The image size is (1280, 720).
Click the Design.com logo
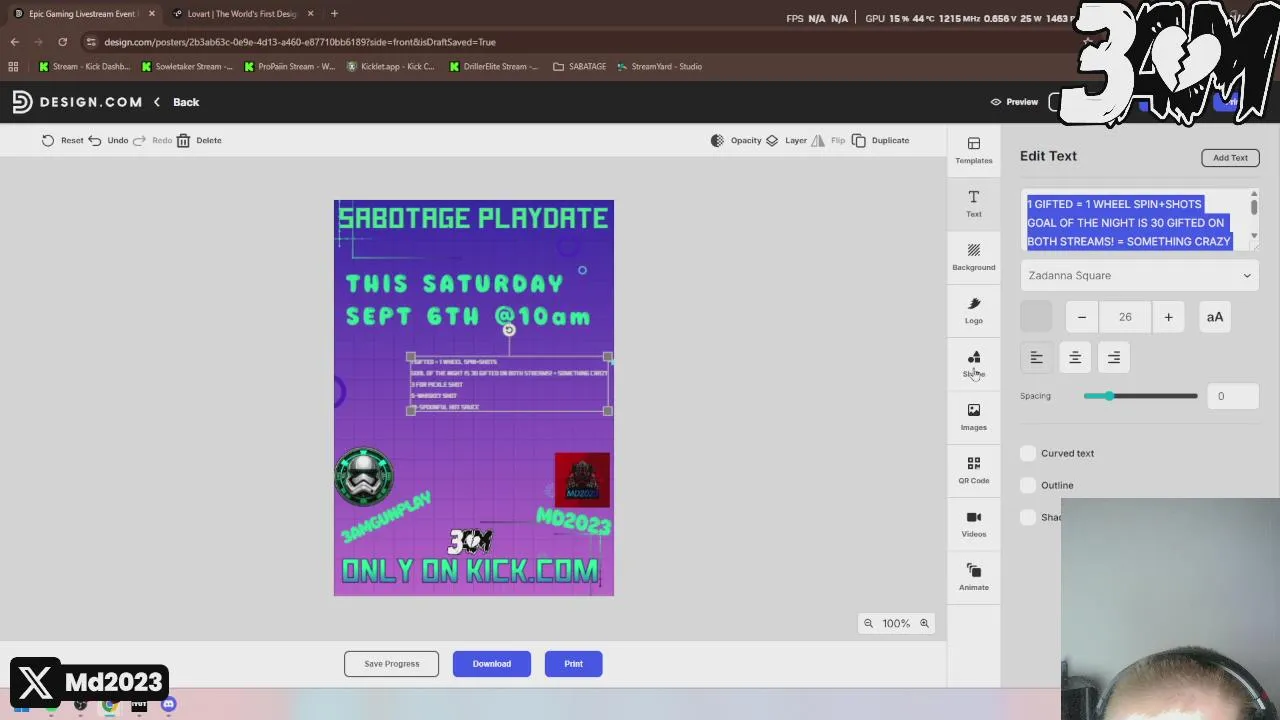[77, 102]
